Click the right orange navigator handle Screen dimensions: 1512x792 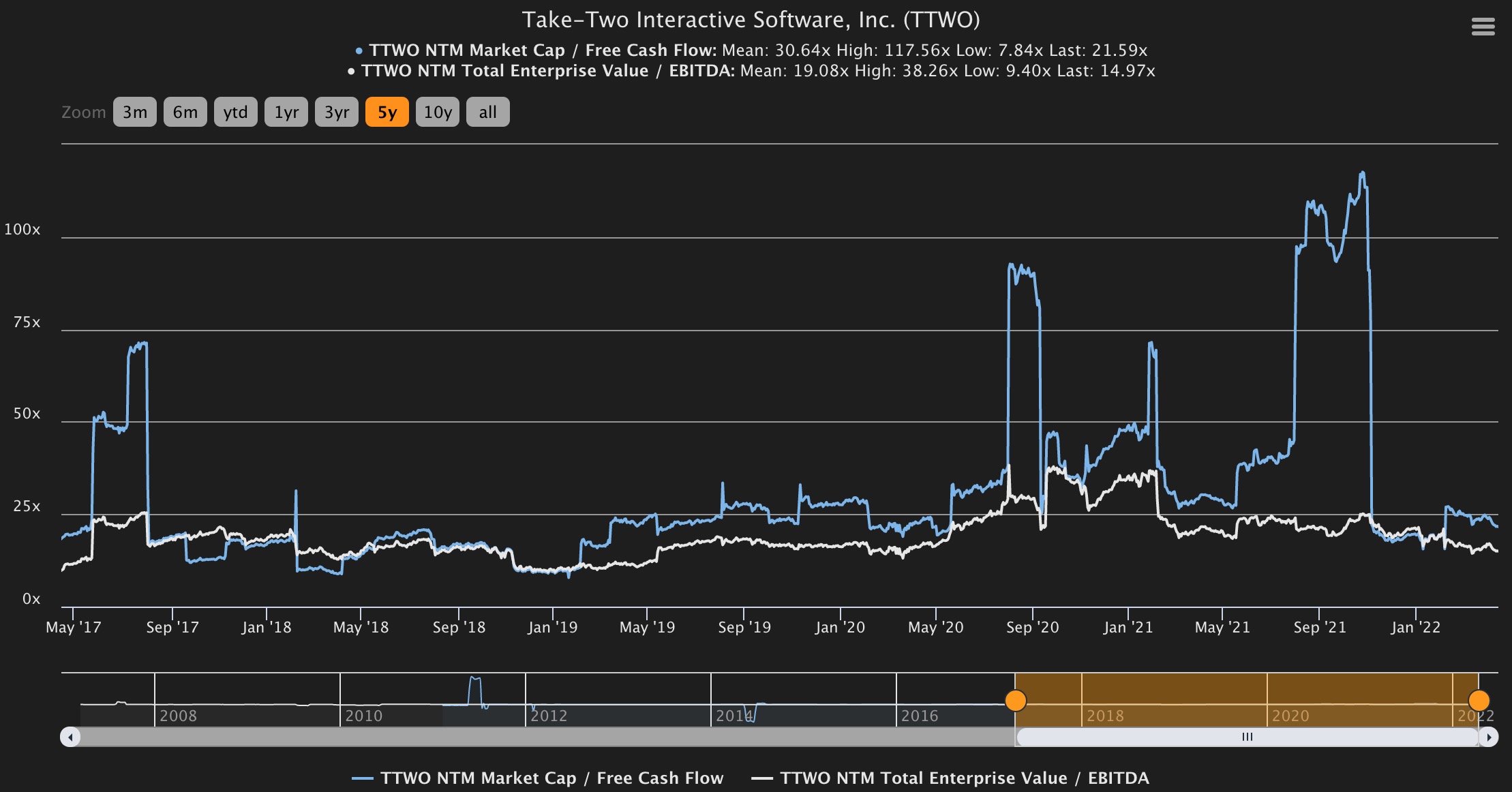1479,700
